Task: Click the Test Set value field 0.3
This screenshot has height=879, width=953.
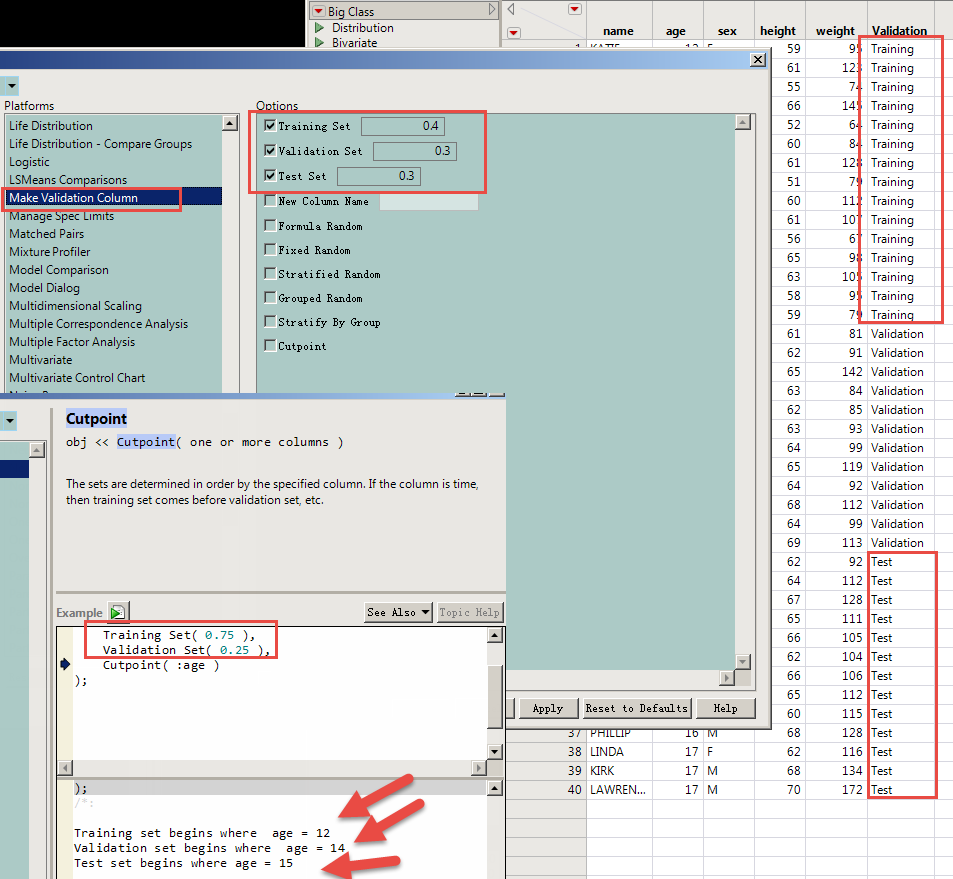Action: click(x=379, y=176)
